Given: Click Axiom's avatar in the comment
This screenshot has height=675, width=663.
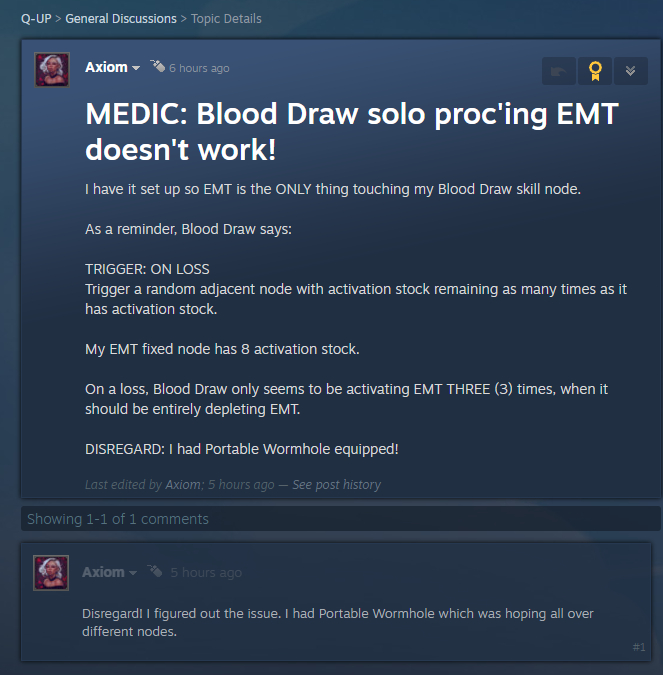Looking at the screenshot, I should 52,573.
